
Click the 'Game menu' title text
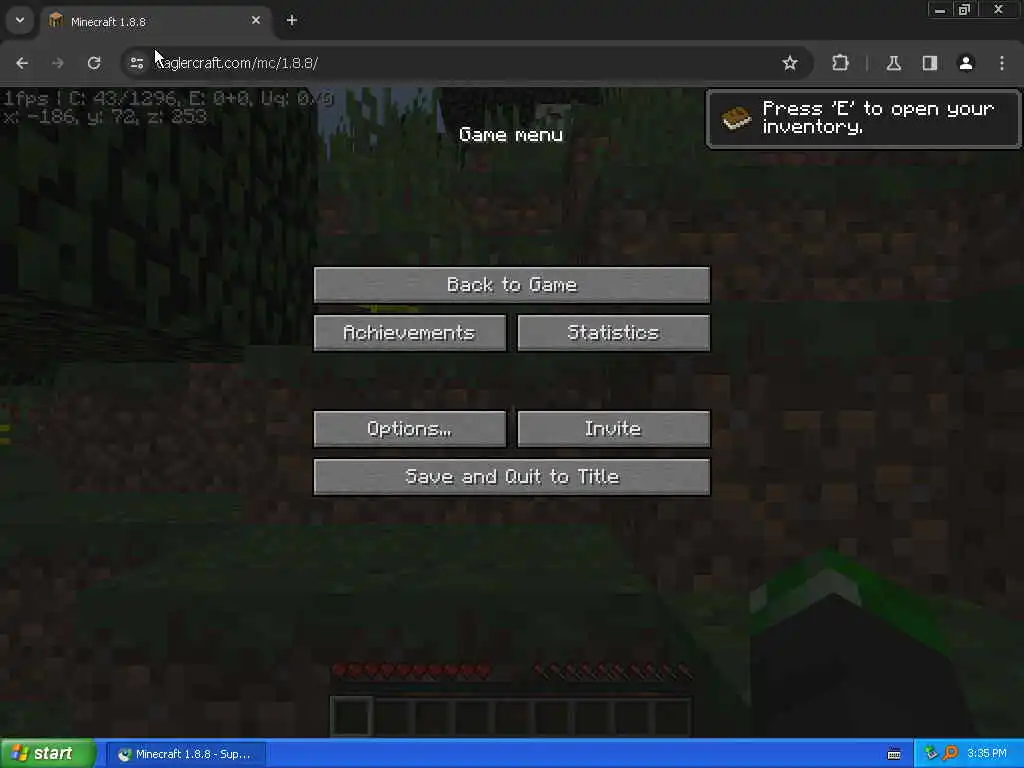(x=511, y=135)
